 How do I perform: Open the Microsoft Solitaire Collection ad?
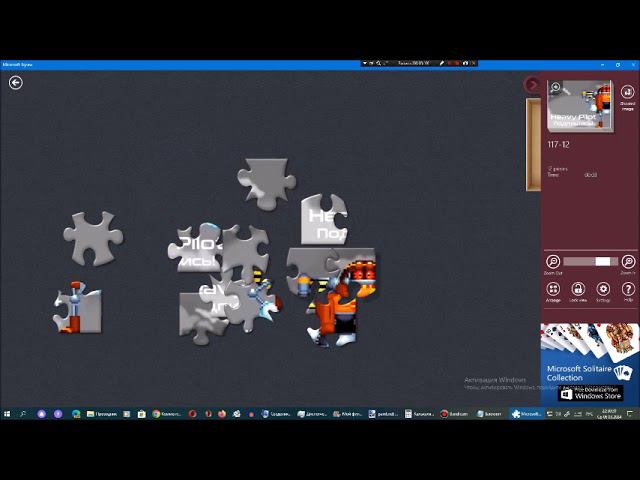pos(589,363)
